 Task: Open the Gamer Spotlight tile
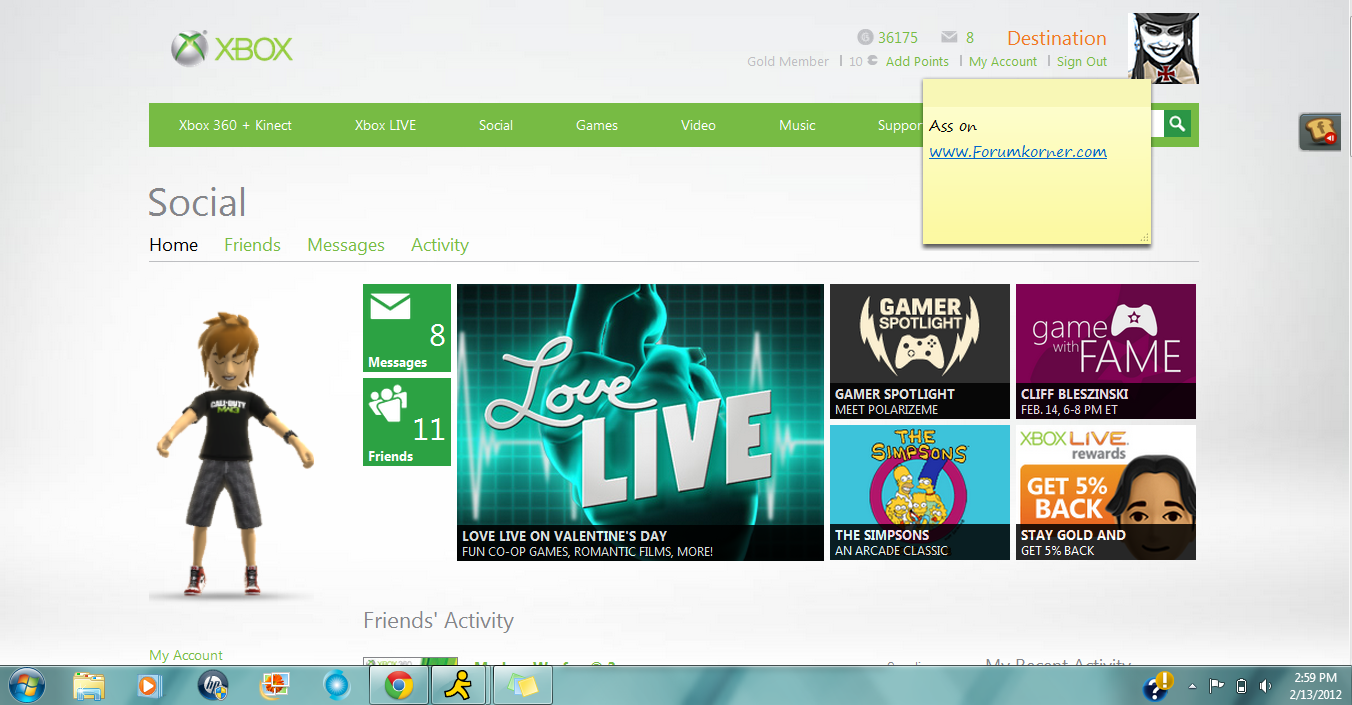tap(920, 351)
